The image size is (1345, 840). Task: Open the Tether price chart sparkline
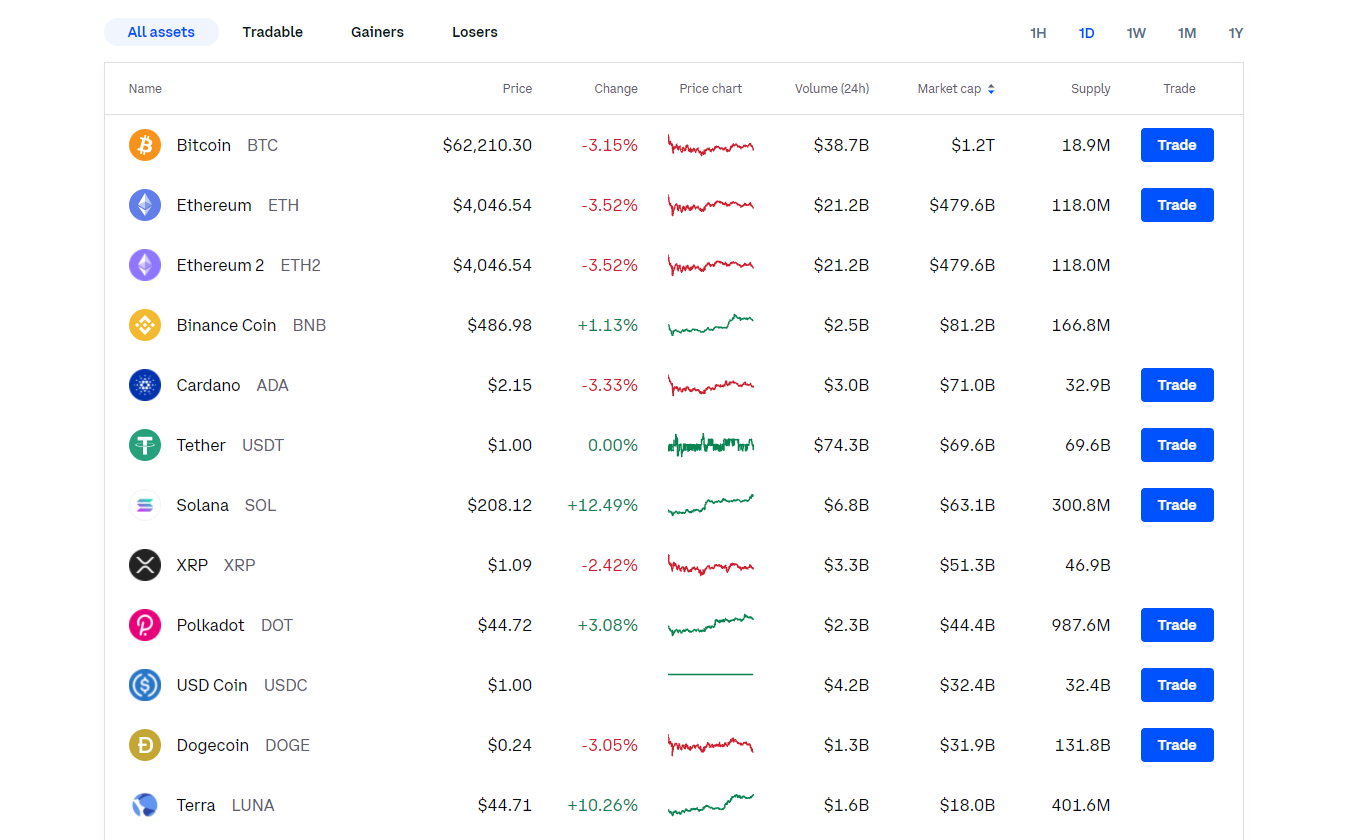711,445
